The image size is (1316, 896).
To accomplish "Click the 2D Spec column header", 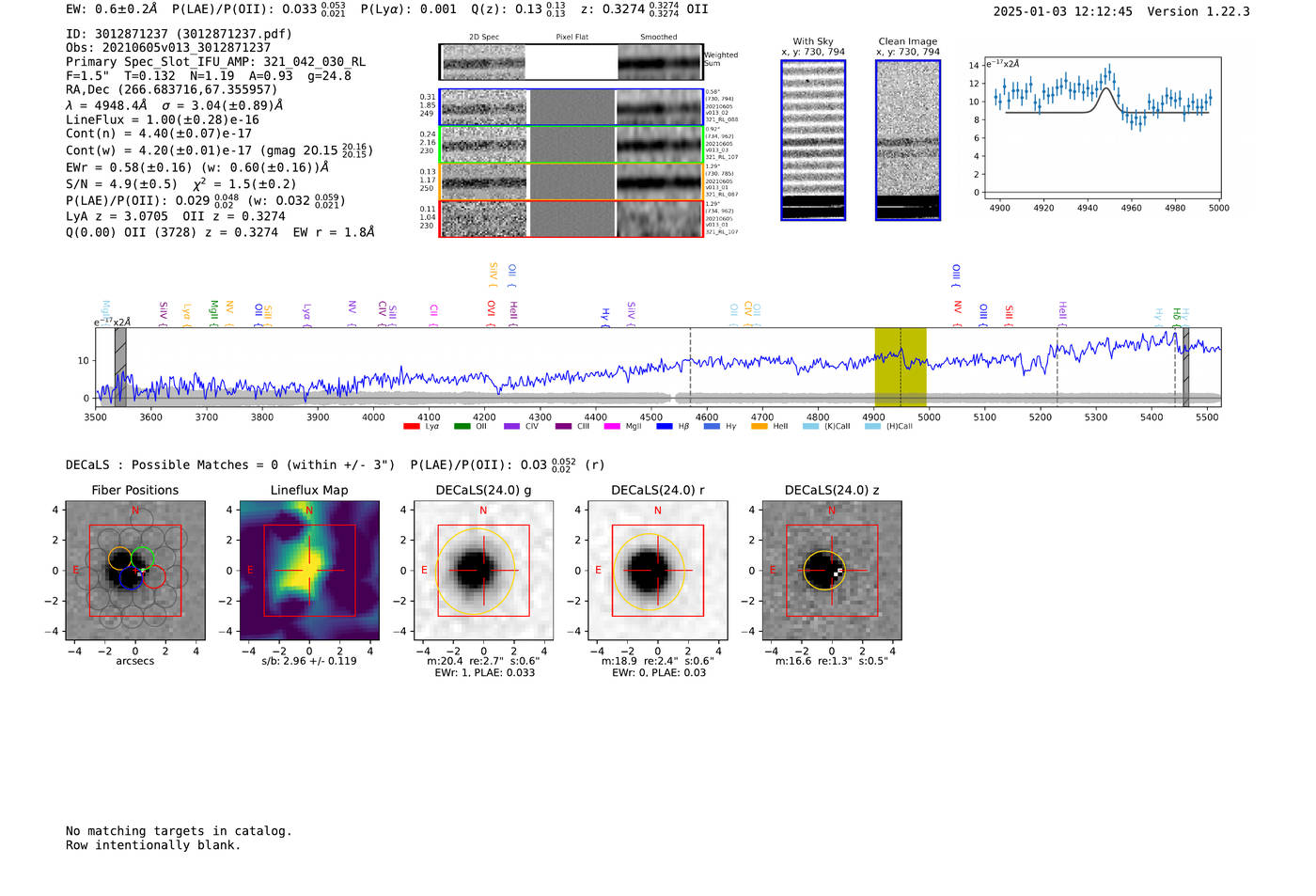I will (484, 38).
